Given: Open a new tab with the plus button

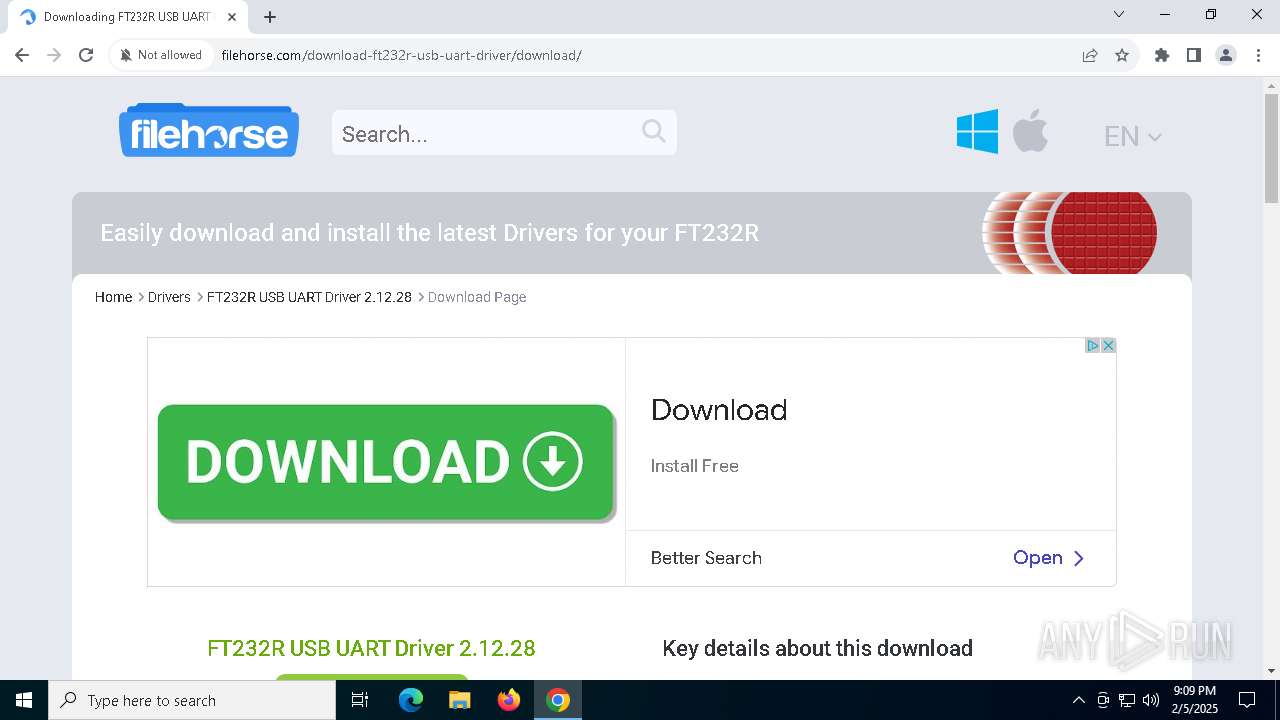Looking at the screenshot, I should point(270,17).
